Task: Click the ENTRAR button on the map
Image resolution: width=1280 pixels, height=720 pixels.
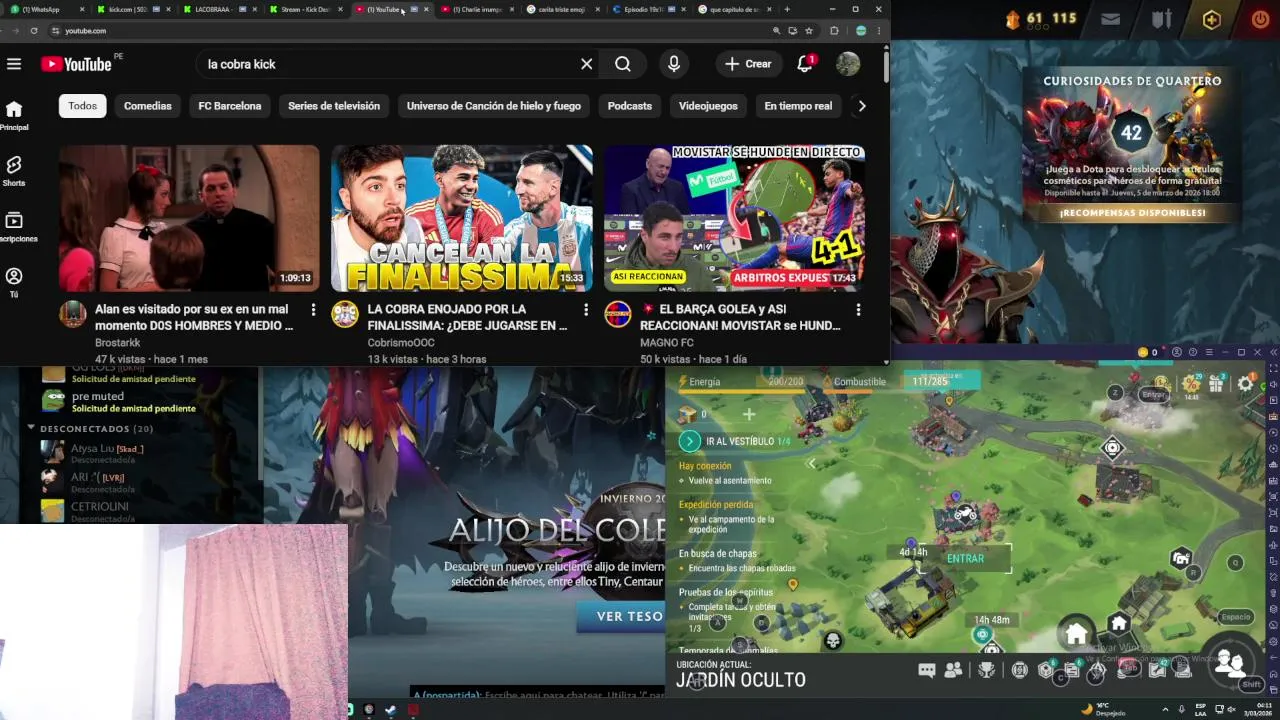Action: coord(965,559)
